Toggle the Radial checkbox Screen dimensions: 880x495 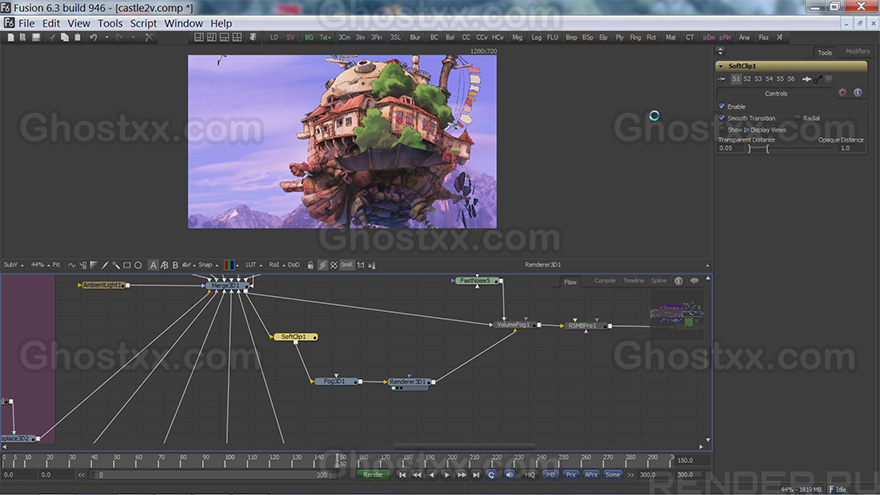click(798, 118)
